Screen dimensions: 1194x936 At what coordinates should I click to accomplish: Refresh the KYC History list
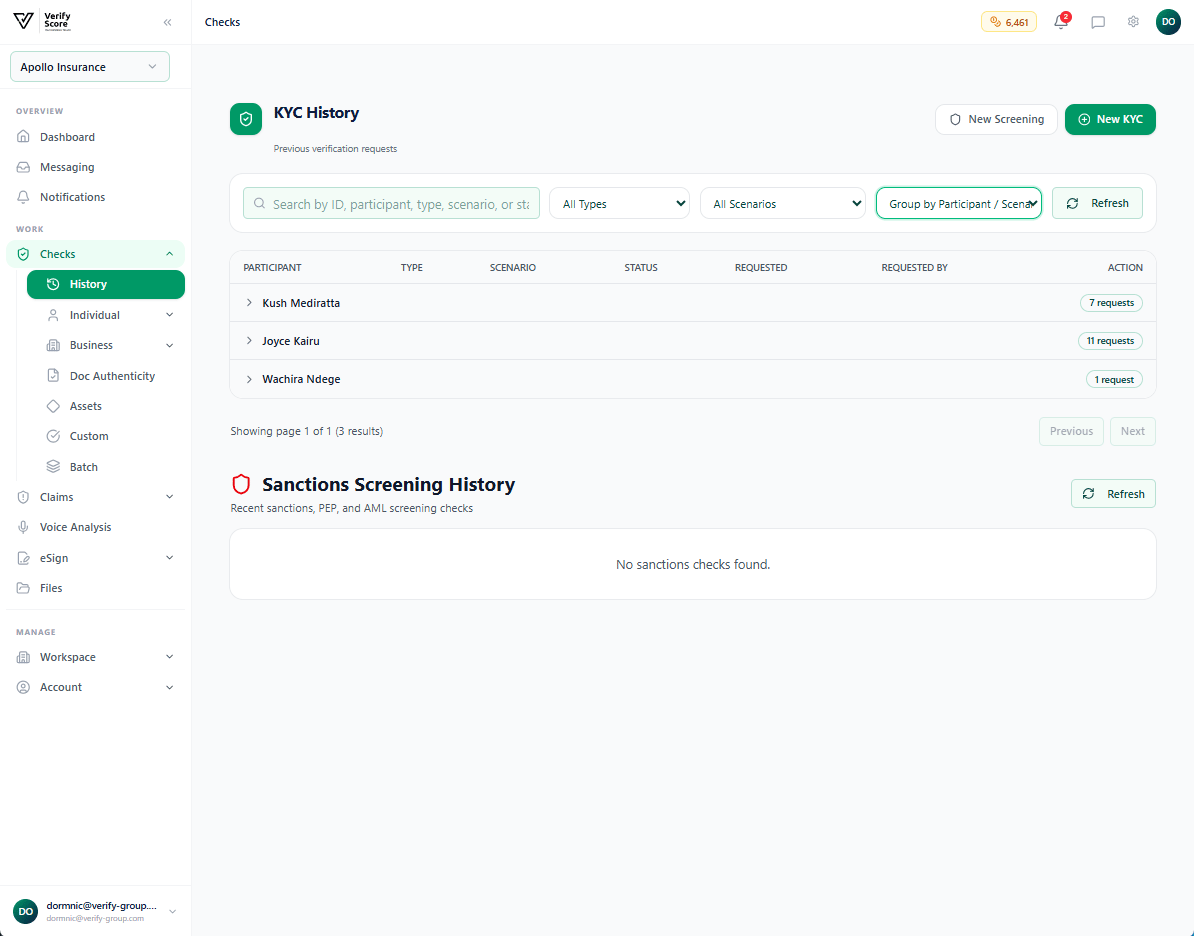pyautogui.click(x=1097, y=203)
